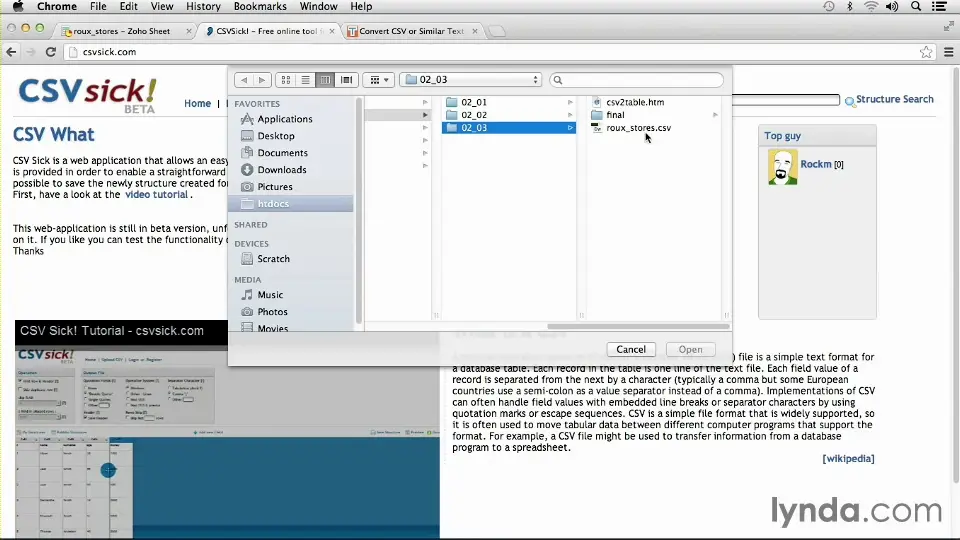This screenshot has height=540, width=960.
Task: Close the CSVSick tab
Action: pos(332,31)
